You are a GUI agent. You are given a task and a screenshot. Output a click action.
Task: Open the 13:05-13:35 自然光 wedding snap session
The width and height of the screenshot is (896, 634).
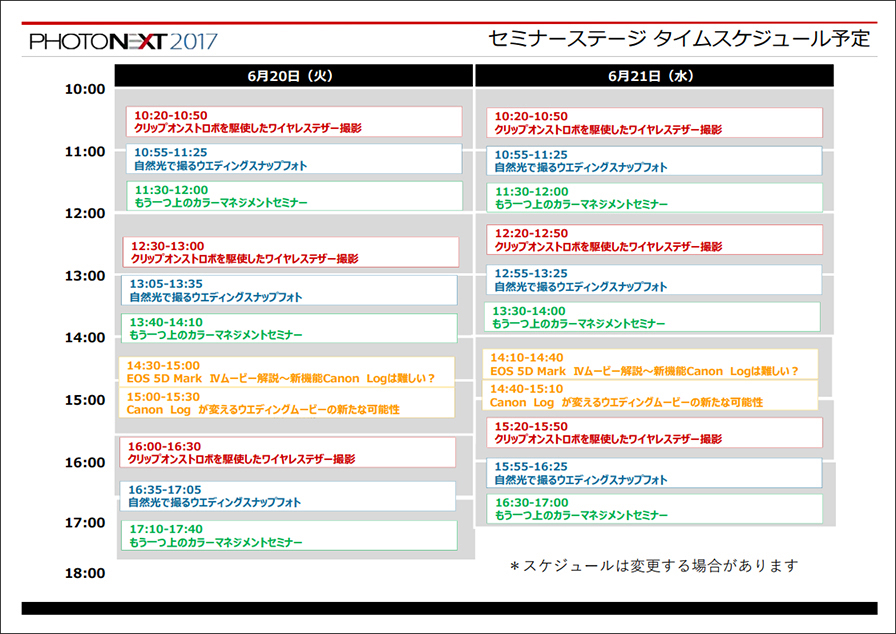(288, 291)
